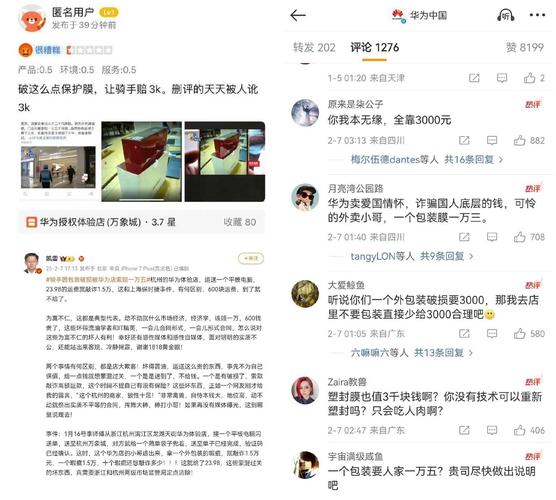The height and width of the screenshot is (500, 556).
Task: Open 华为授权体验店 (万象城) store link
Action: point(141,222)
